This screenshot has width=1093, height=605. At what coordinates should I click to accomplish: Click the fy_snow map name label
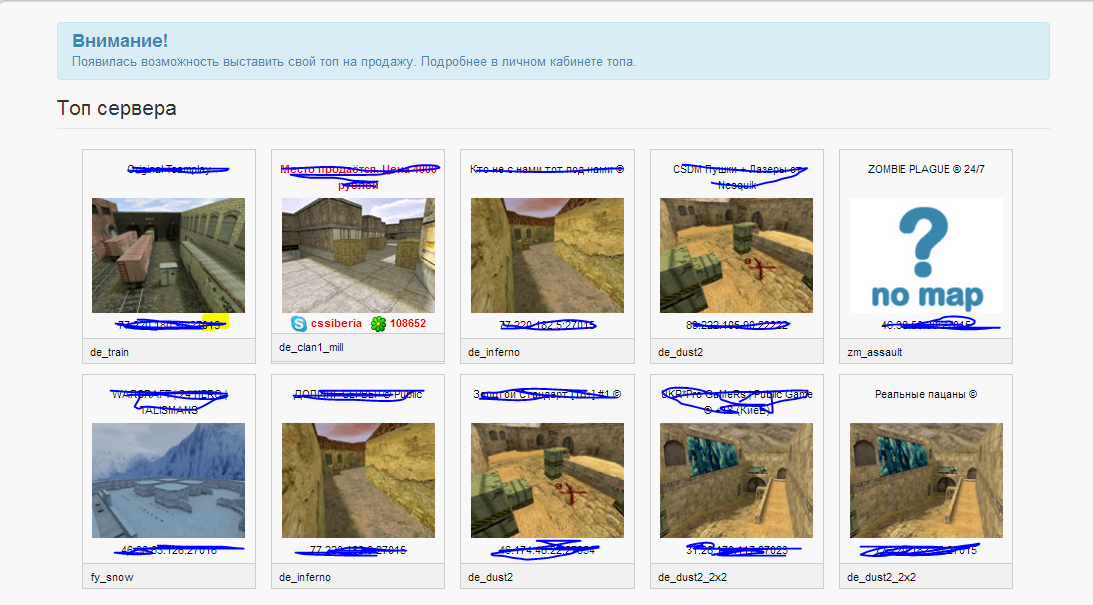click(112, 577)
